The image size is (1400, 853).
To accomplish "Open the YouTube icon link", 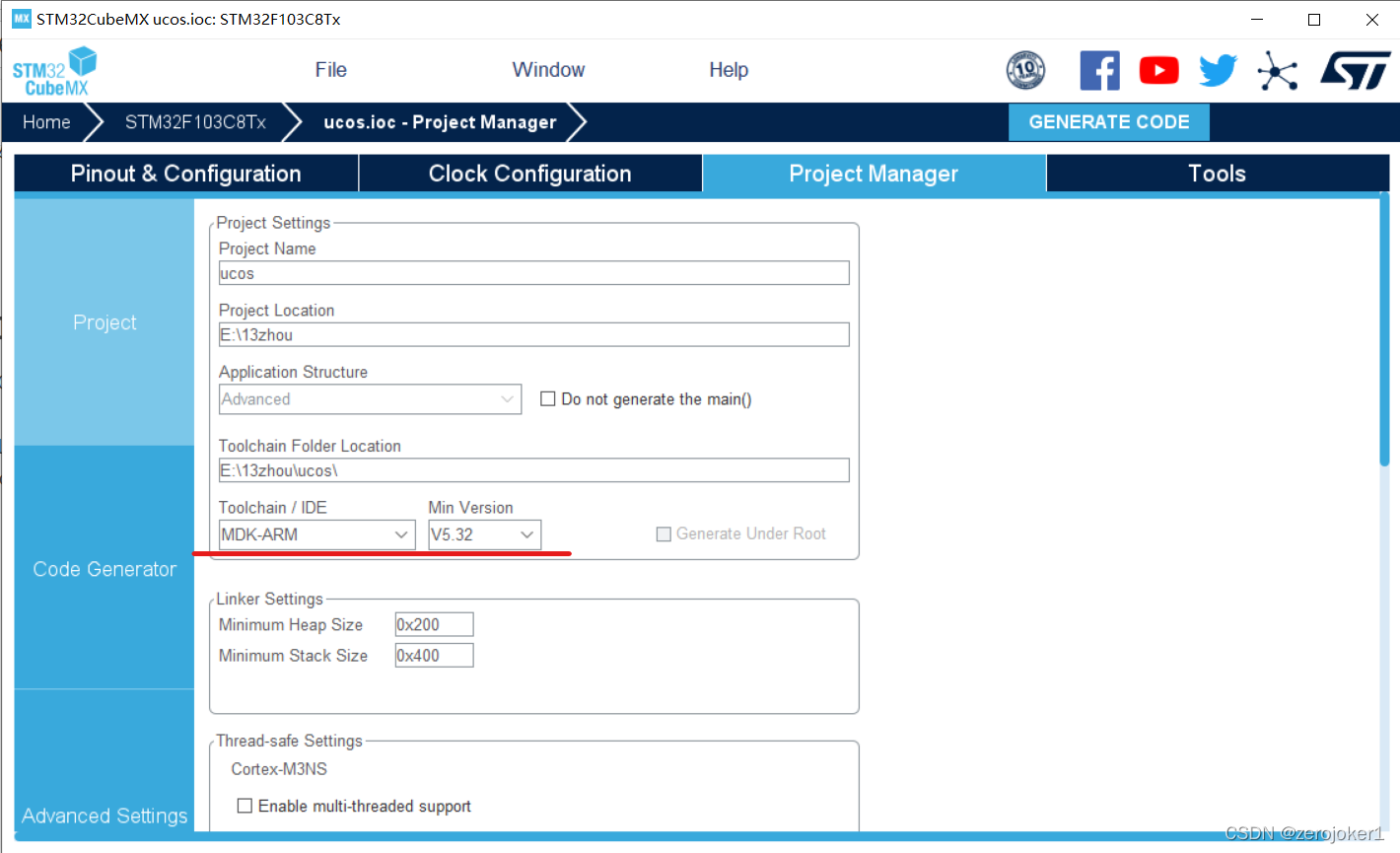I will 1159,70.
